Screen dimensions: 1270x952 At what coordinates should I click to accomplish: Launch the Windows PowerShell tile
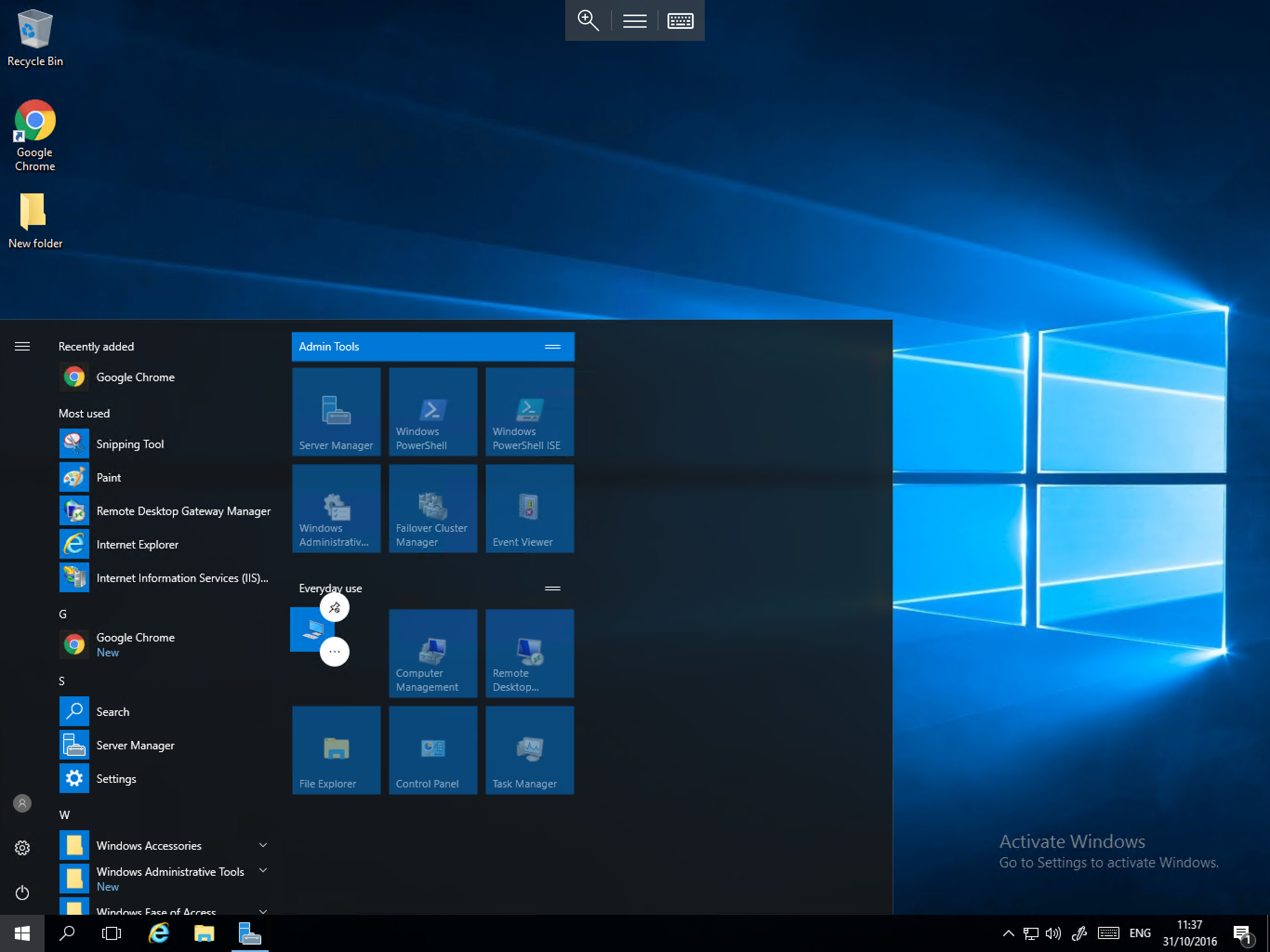[x=433, y=412]
